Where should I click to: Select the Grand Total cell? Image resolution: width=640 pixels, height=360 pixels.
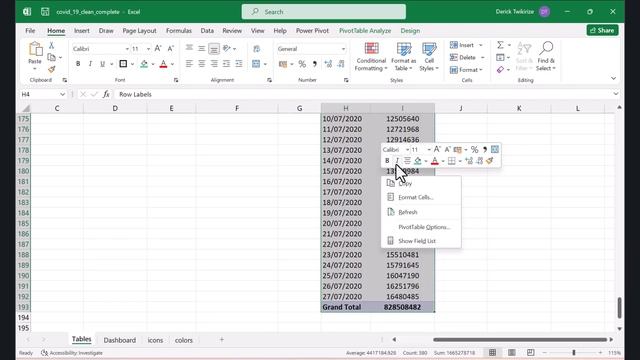click(346, 307)
